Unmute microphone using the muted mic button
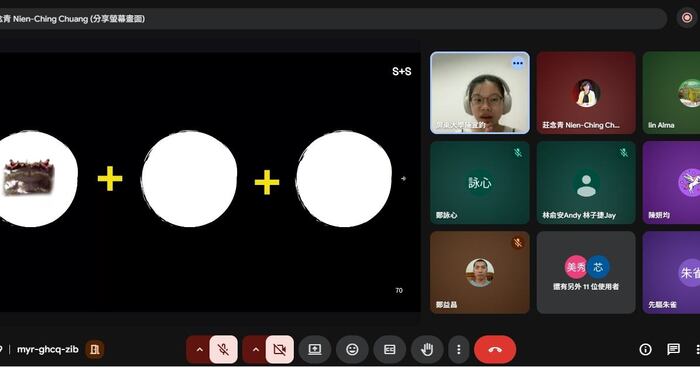The image size is (700, 367). [x=223, y=349]
